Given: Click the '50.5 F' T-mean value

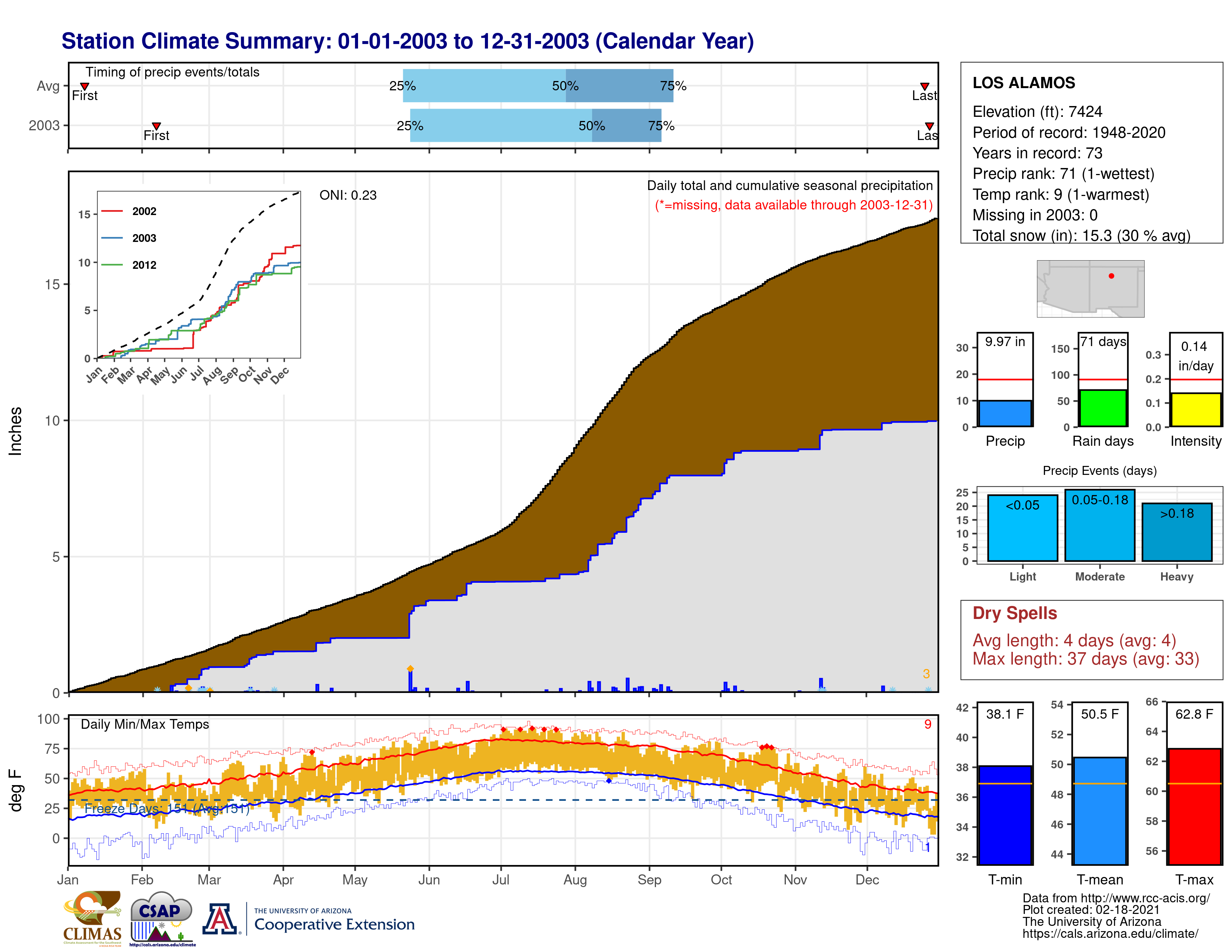Looking at the screenshot, I should pyautogui.click(x=1100, y=714).
